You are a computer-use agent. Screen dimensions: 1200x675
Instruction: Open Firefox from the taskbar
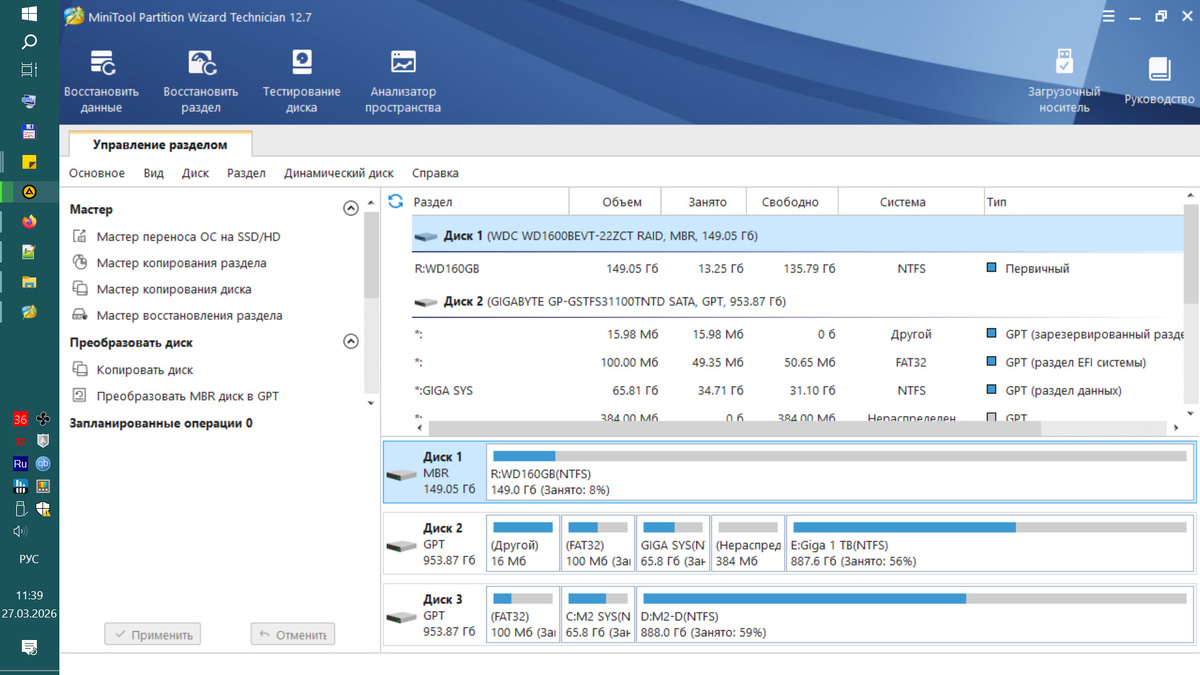(x=29, y=221)
